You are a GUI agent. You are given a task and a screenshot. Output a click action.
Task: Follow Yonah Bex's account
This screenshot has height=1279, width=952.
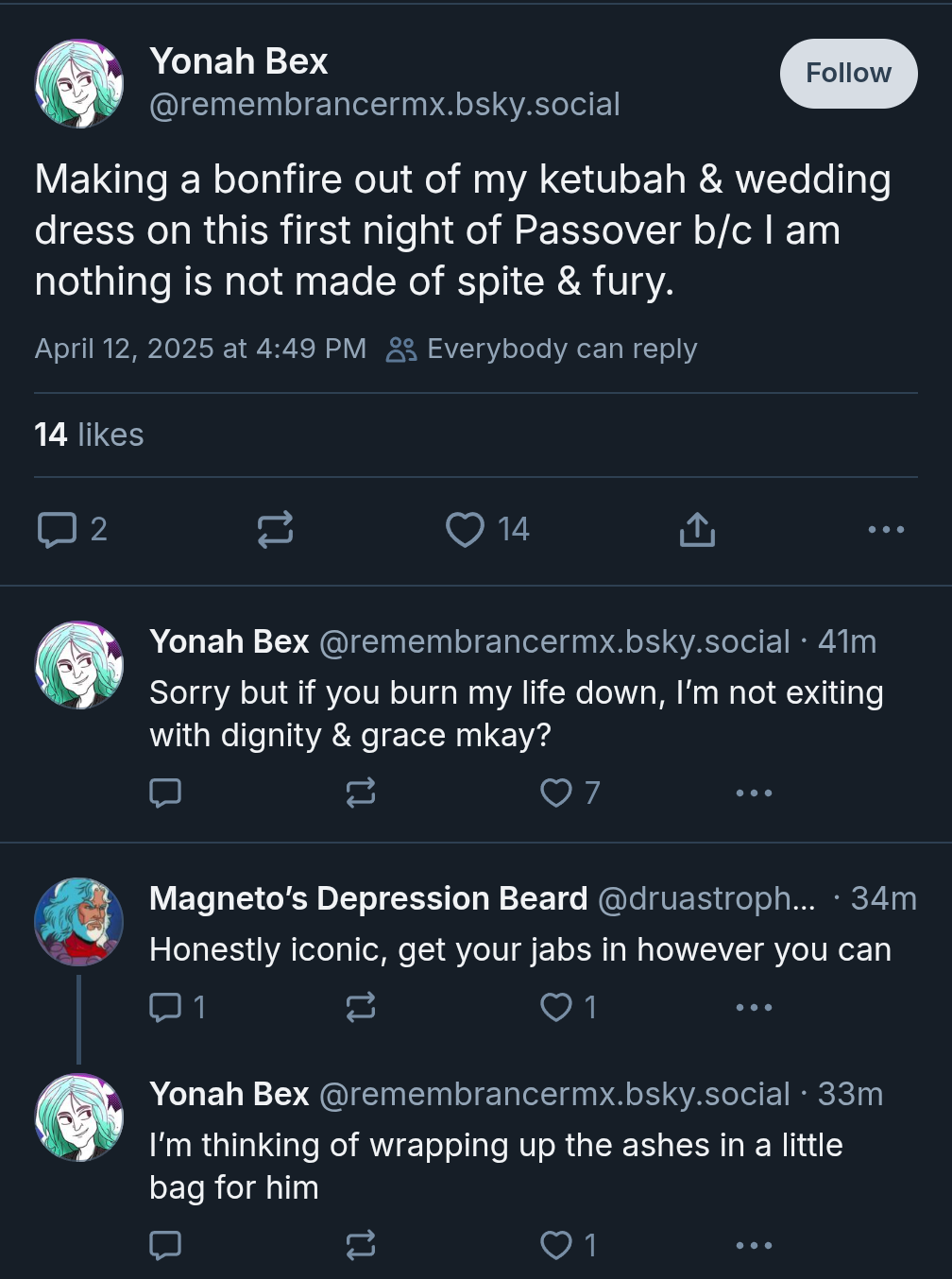click(x=848, y=73)
